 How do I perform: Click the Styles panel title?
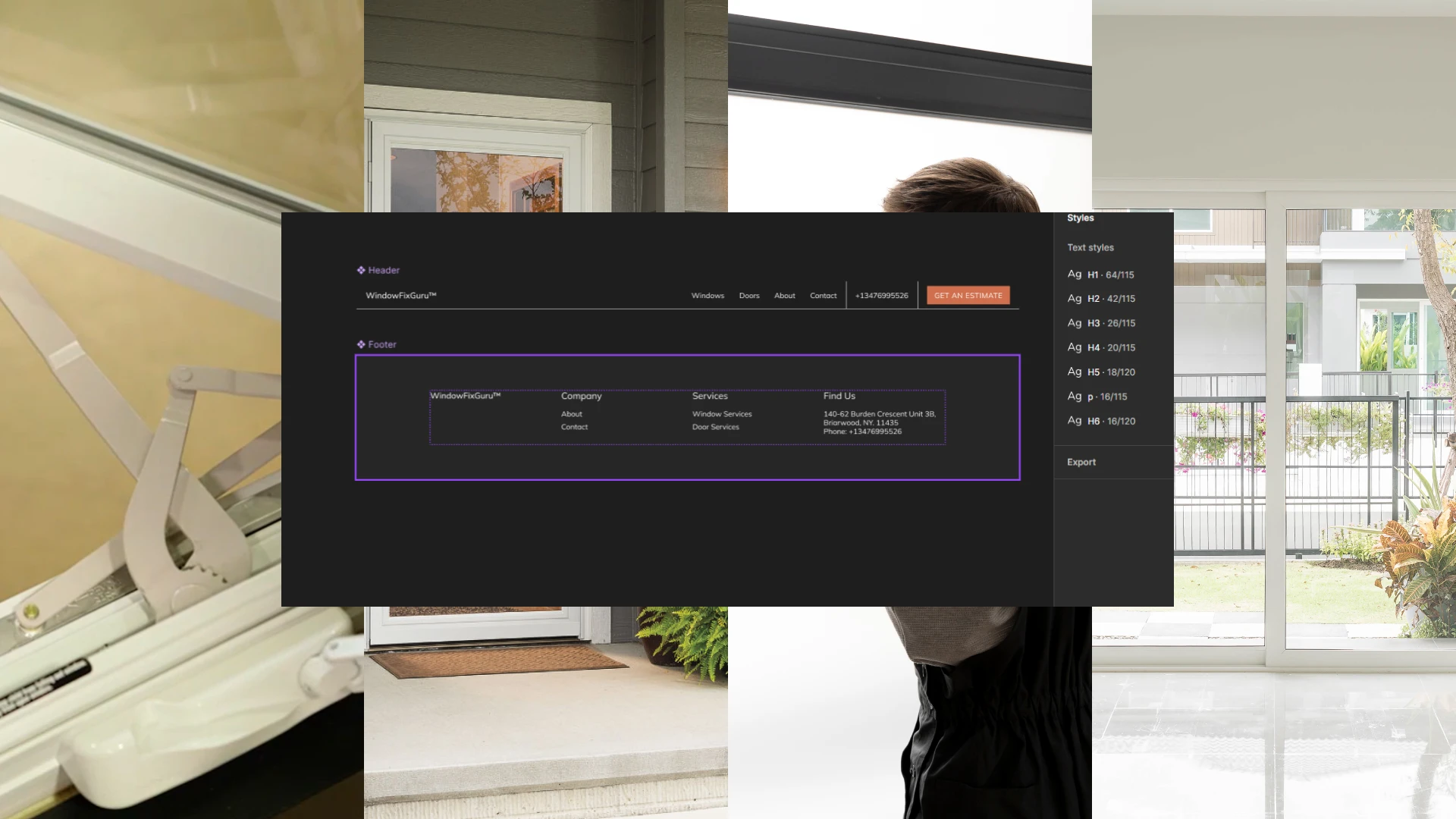tap(1081, 218)
